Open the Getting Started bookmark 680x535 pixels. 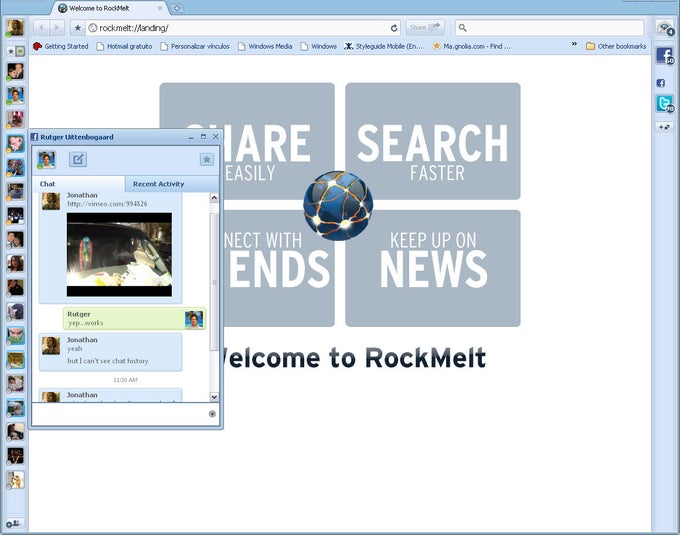pos(61,46)
